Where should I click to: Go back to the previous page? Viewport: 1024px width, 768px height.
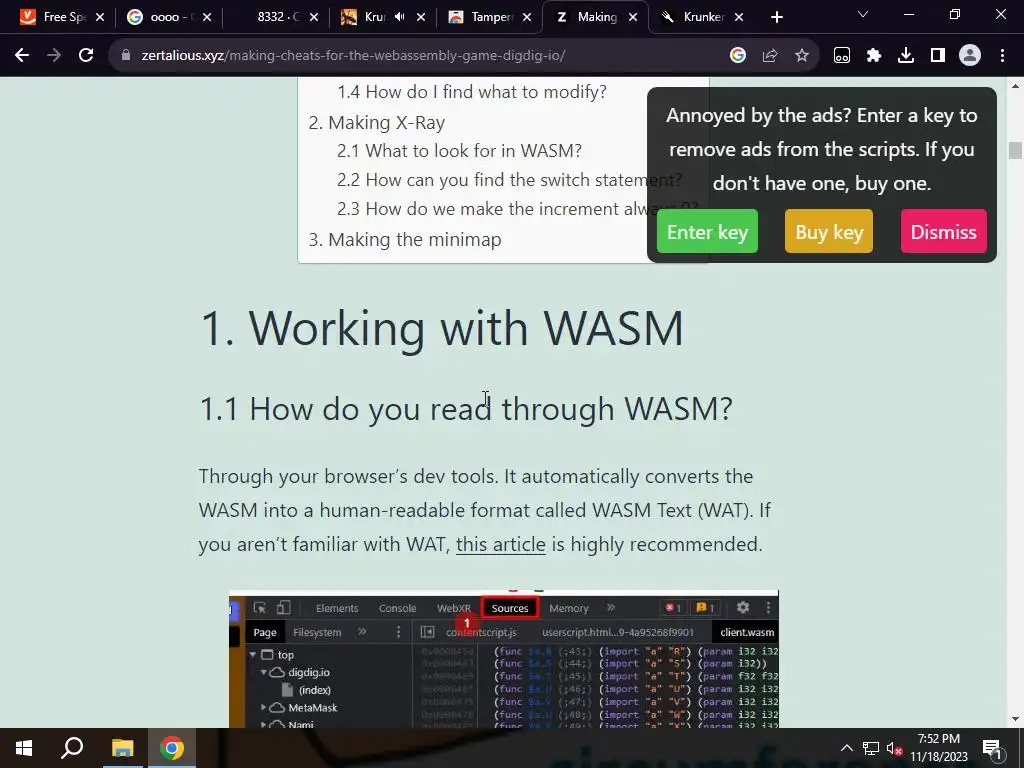[22, 56]
